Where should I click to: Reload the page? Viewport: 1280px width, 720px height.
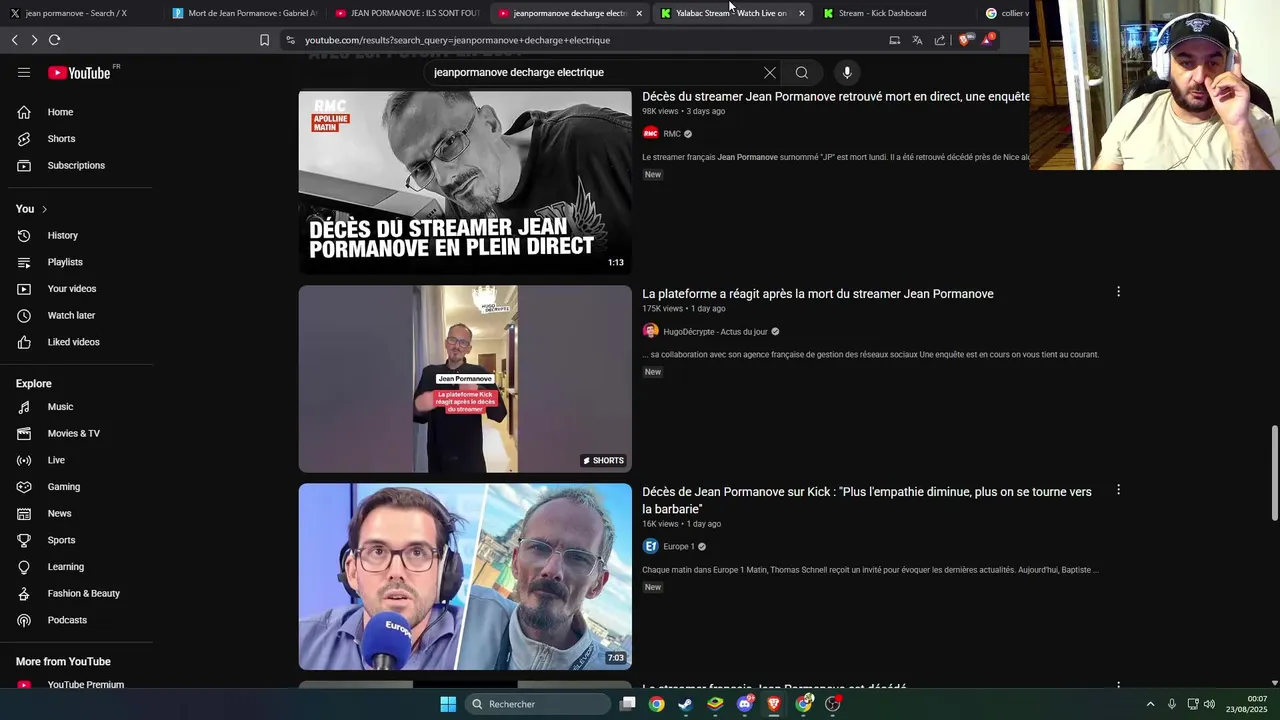click(55, 40)
